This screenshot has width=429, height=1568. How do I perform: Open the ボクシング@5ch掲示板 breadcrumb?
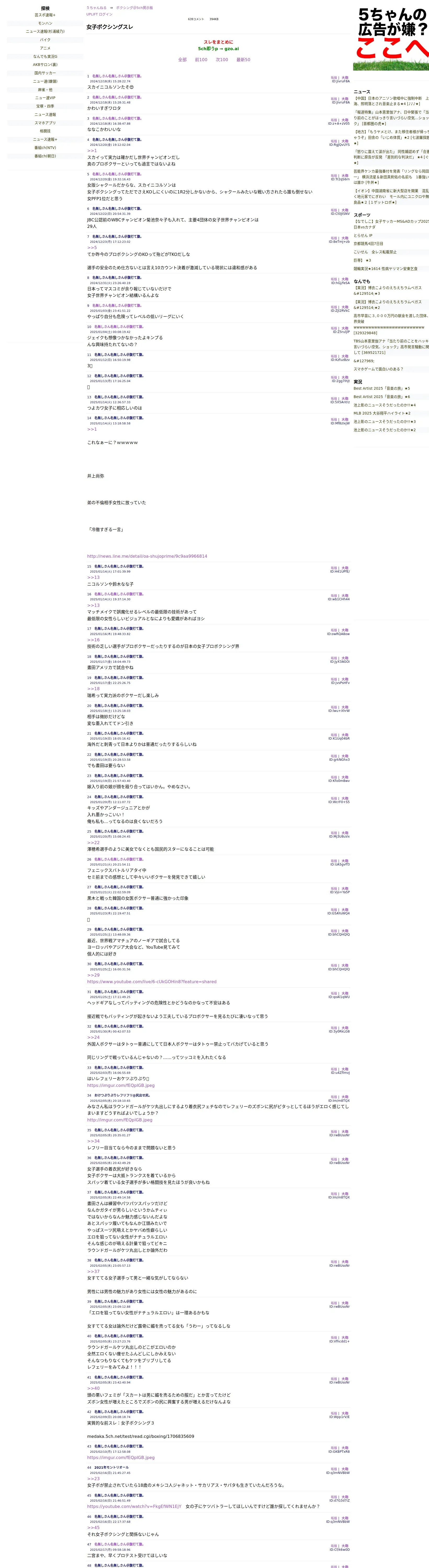(x=135, y=8)
